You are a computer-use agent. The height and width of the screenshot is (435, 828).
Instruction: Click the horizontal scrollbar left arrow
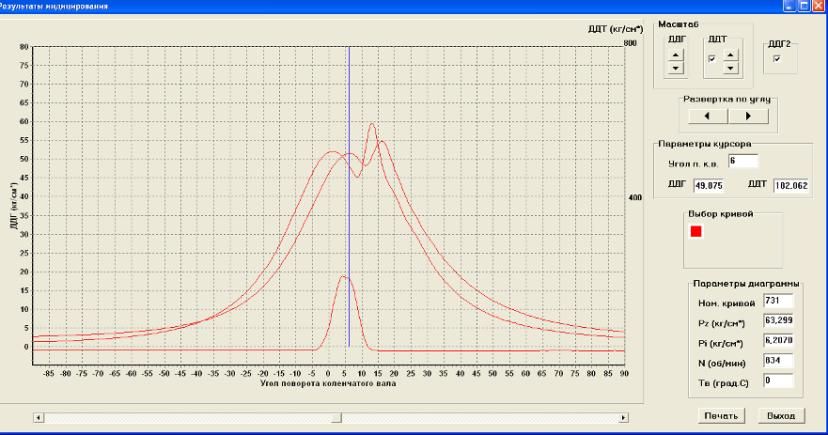tap(38, 418)
